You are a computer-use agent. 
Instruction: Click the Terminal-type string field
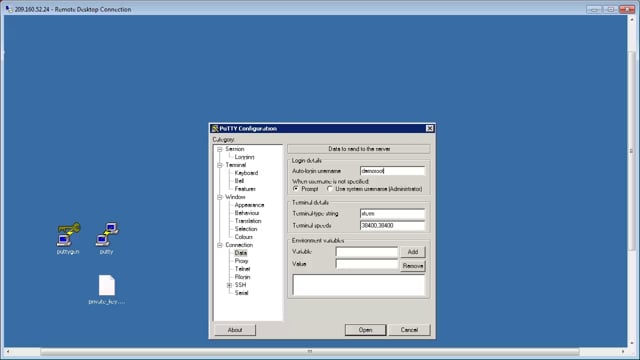[x=392, y=213]
